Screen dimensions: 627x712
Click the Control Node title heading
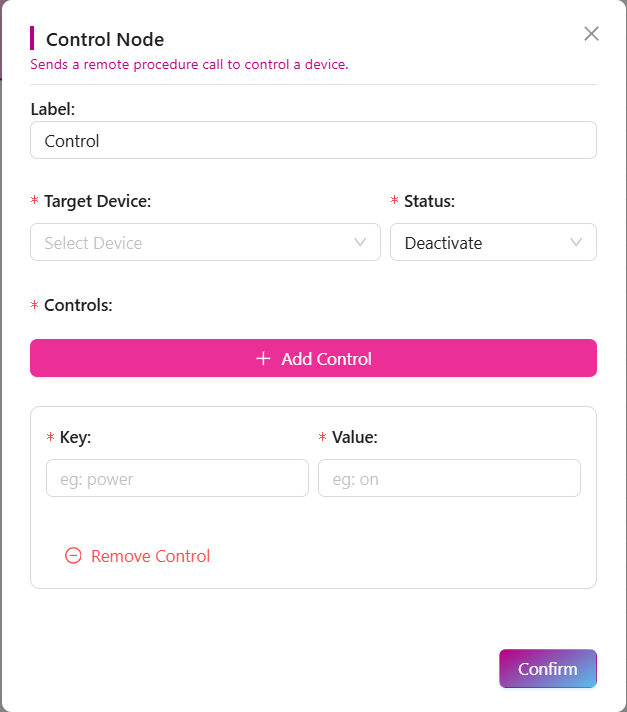tap(105, 40)
